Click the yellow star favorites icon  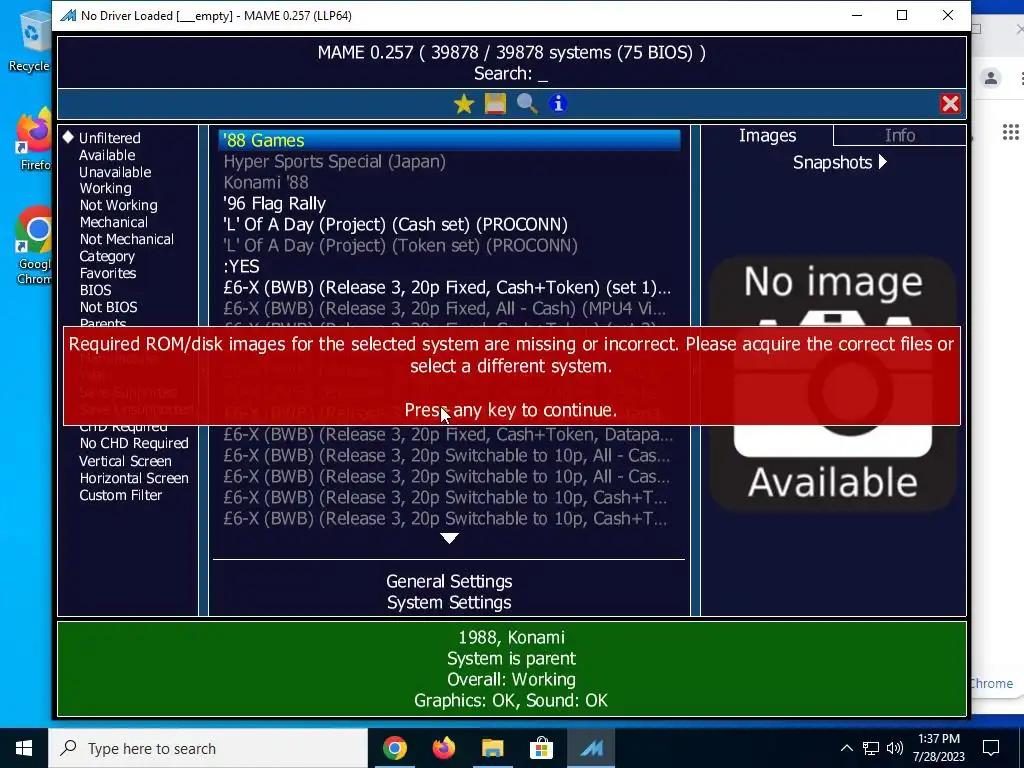point(464,104)
